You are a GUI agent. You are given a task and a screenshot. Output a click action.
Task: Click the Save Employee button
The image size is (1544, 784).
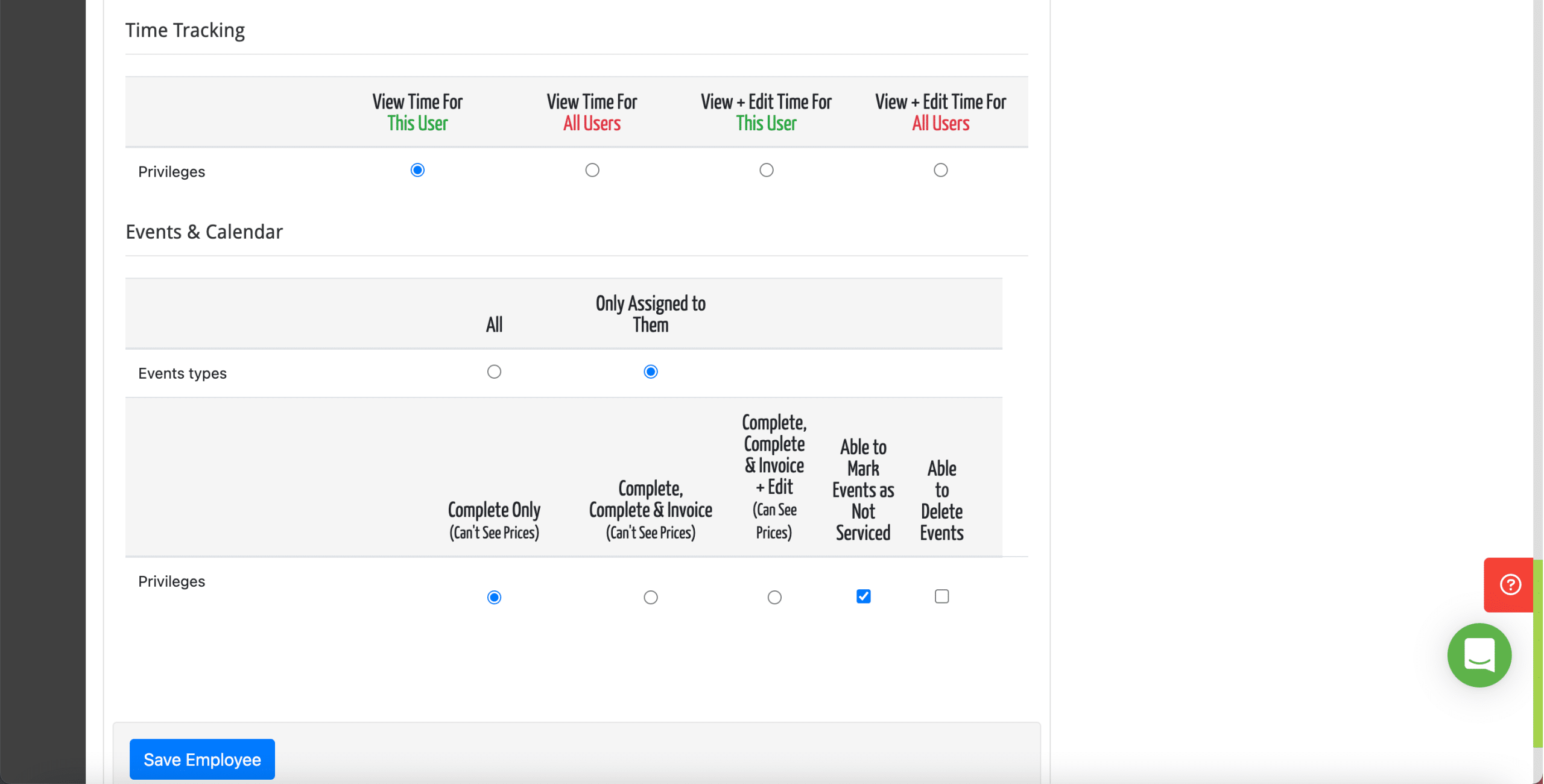coord(202,759)
